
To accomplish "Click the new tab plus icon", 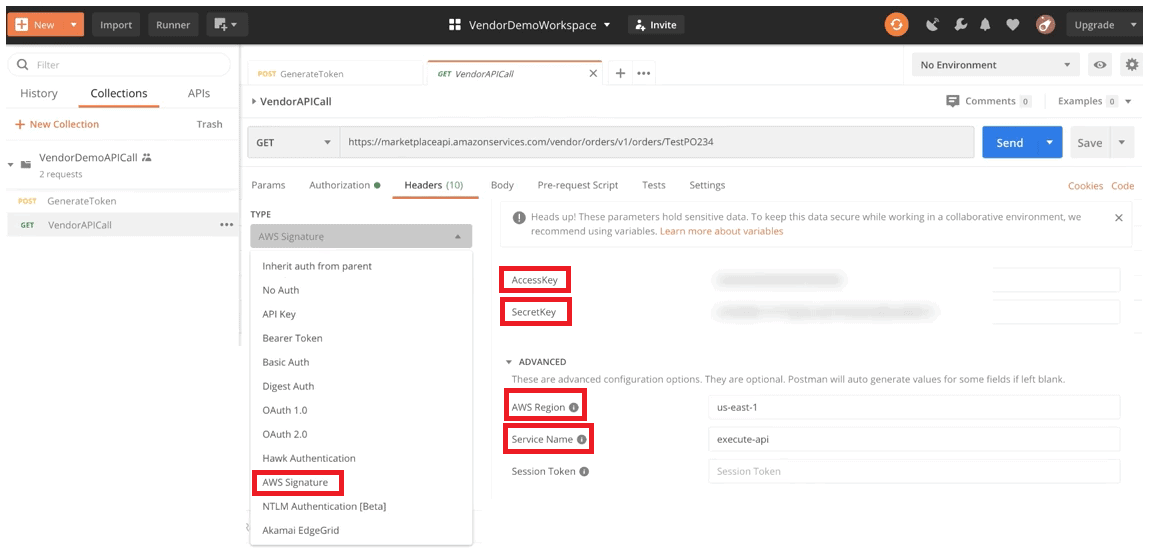I will tap(620, 73).
